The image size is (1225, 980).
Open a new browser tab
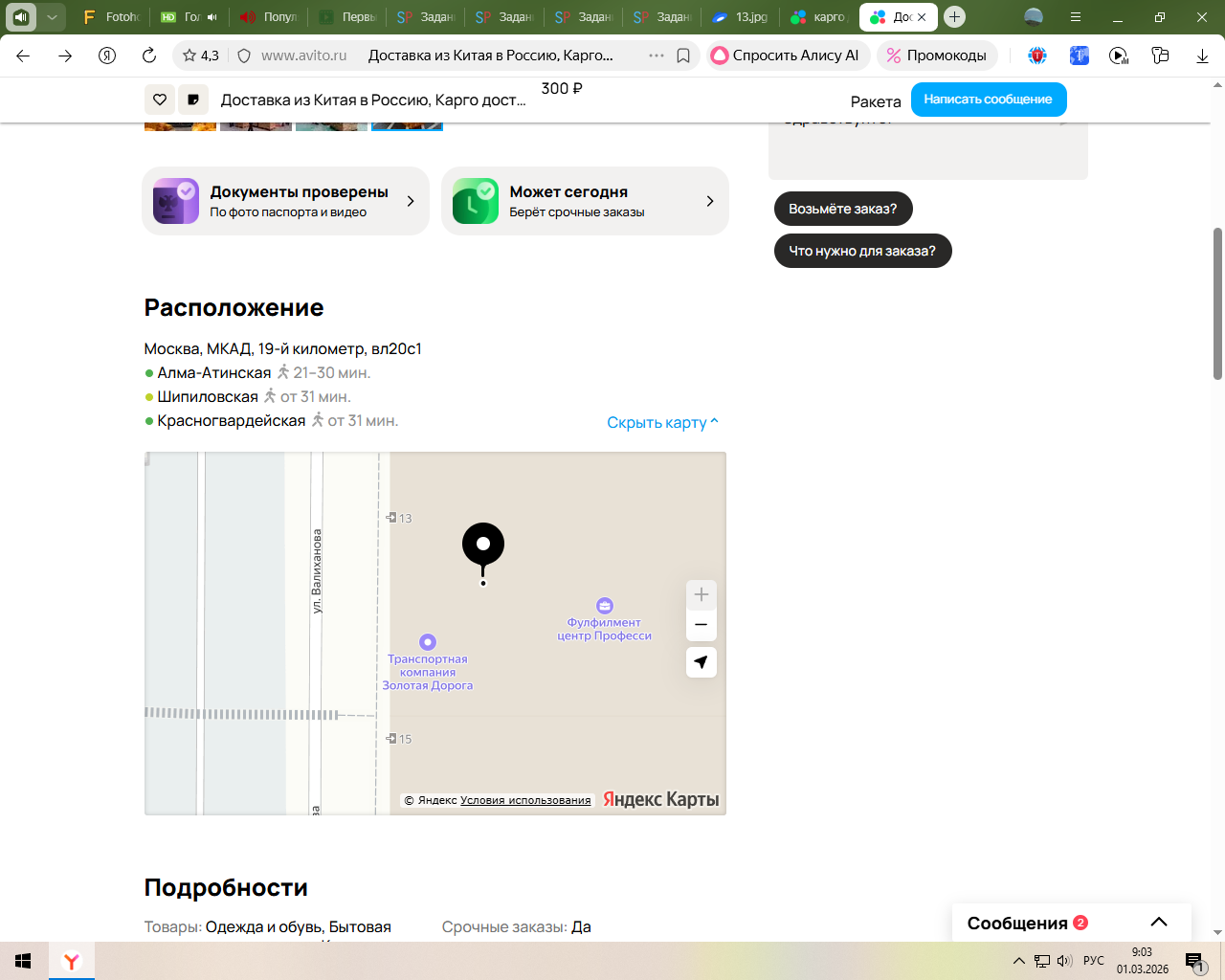pyautogui.click(x=954, y=17)
